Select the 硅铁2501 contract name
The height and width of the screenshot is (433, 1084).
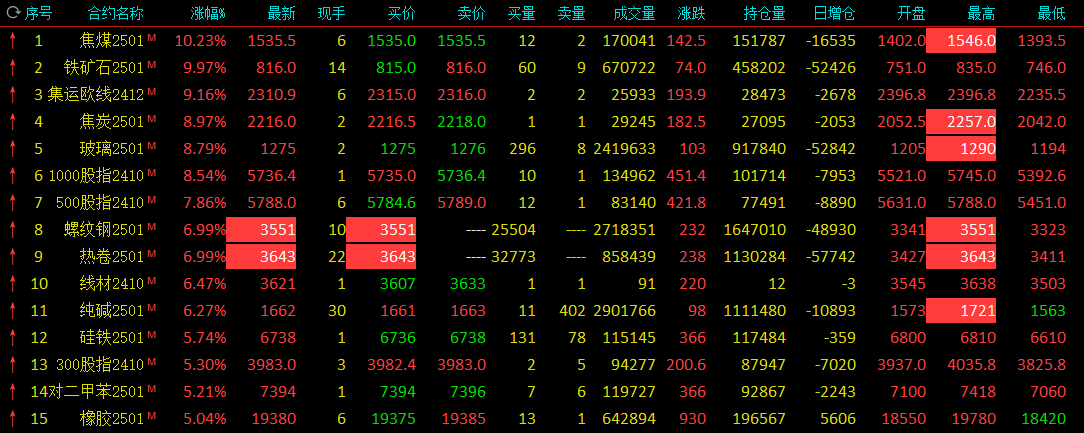click(x=111, y=338)
